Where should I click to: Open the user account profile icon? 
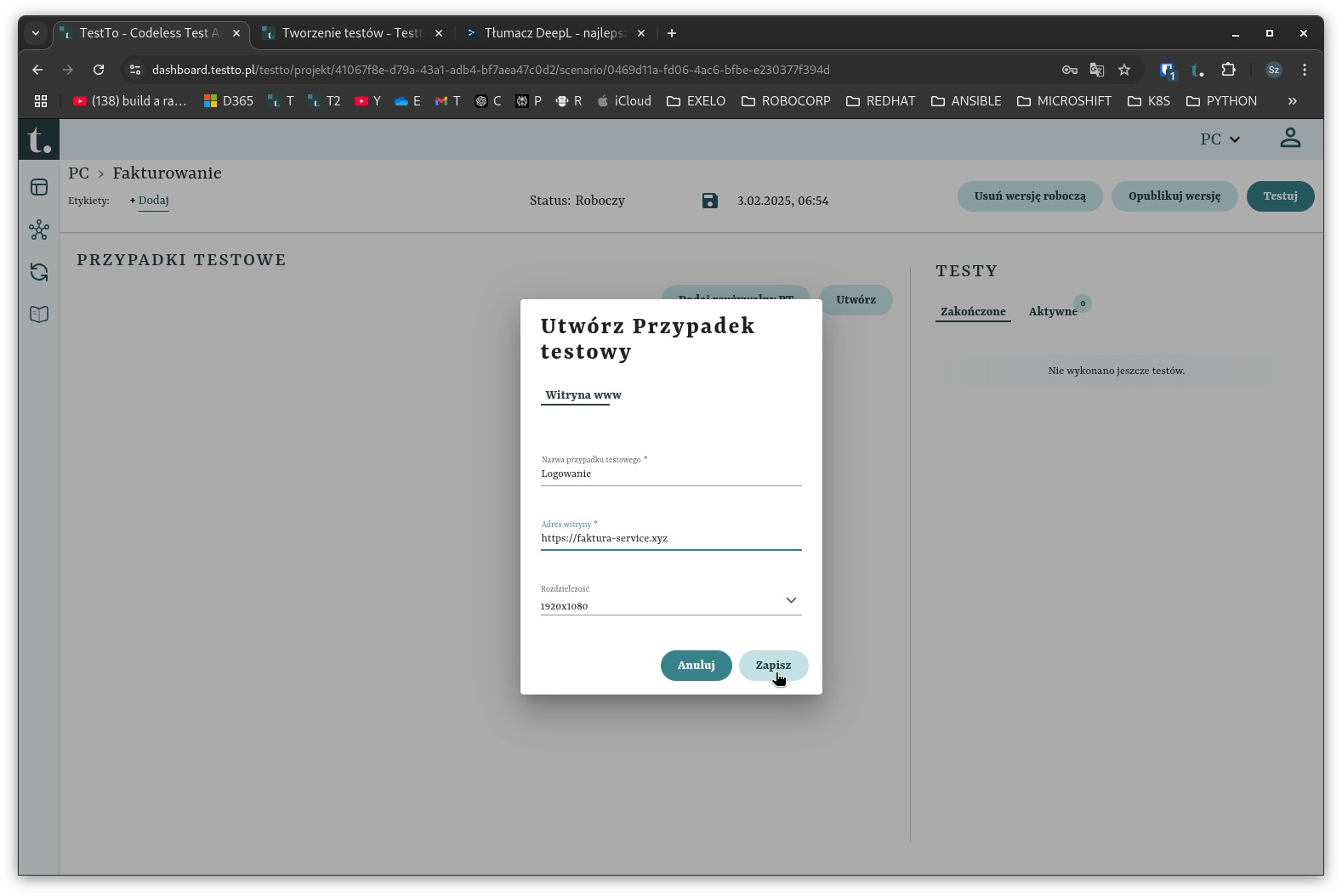point(1290,139)
